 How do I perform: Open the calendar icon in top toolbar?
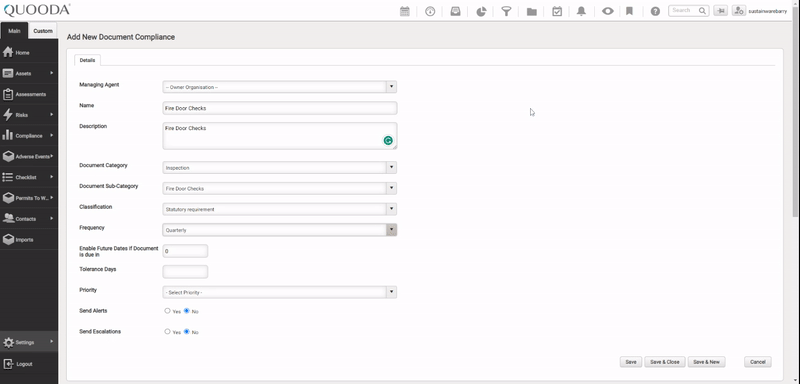(x=405, y=11)
